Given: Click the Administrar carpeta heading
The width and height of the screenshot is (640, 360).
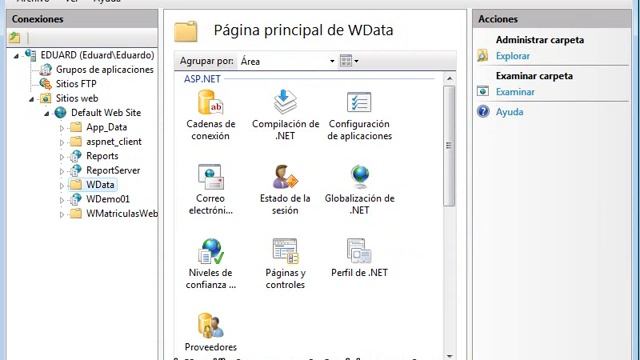Looking at the screenshot, I should pos(540,40).
